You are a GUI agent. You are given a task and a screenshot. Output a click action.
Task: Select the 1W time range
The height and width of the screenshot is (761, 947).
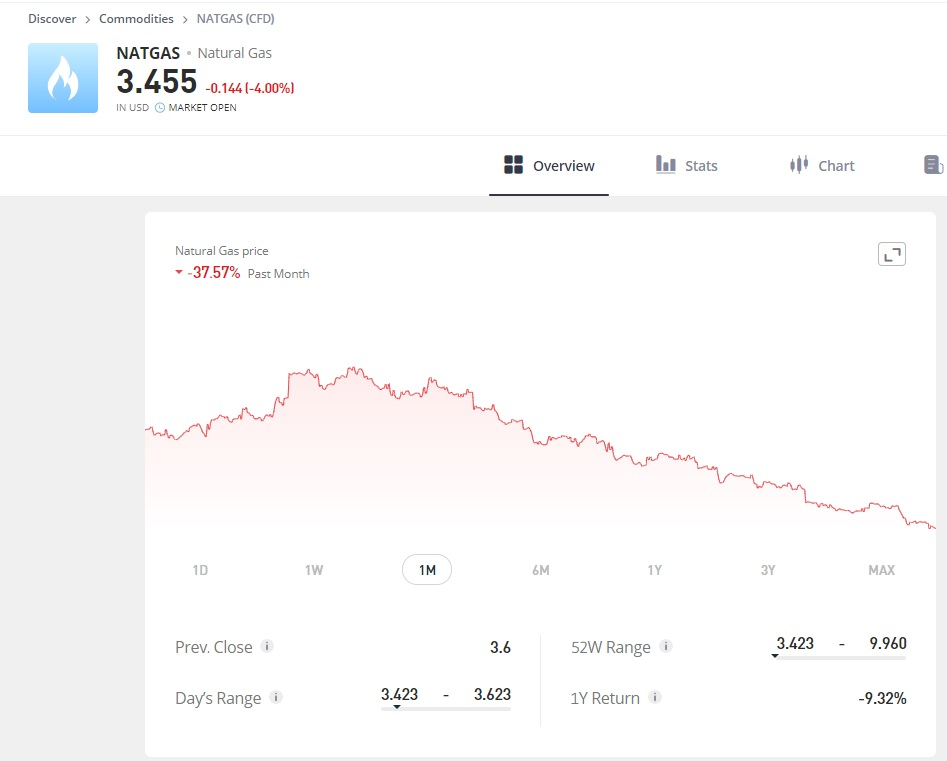pyautogui.click(x=314, y=570)
